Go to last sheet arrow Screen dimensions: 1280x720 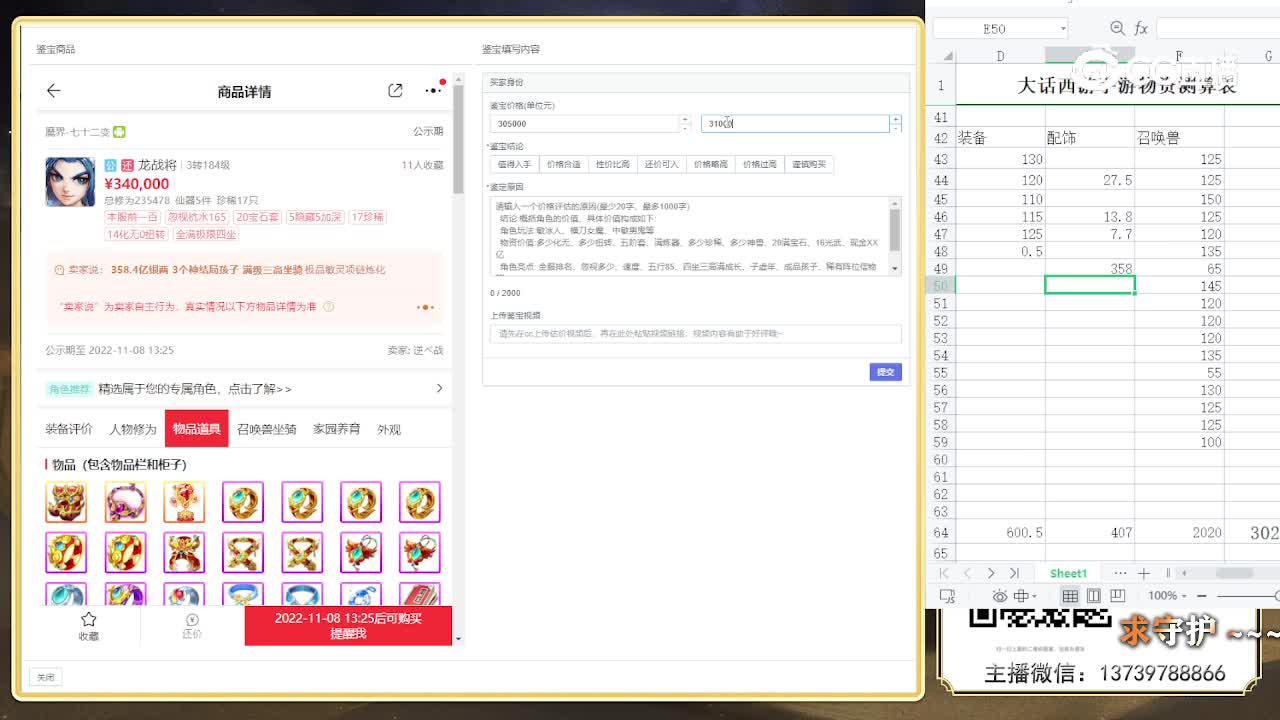pyautogui.click(x=1015, y=573)
